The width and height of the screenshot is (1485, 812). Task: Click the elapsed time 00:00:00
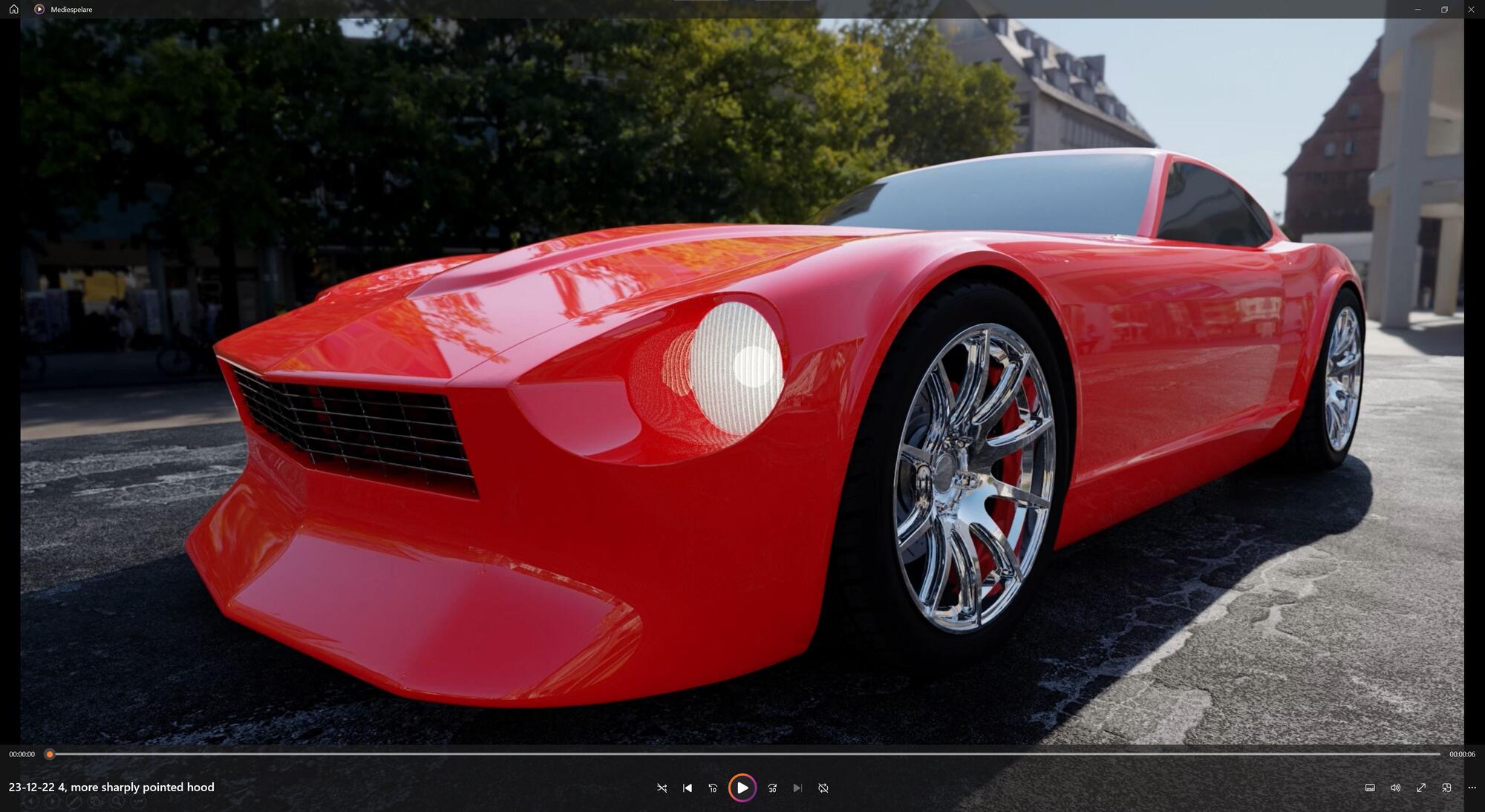pyautogui.click(x=22, y=754)
